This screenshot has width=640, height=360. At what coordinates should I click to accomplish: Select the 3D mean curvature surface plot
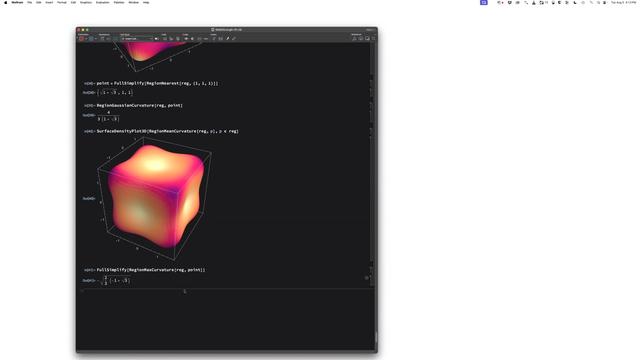click(154, 199)
